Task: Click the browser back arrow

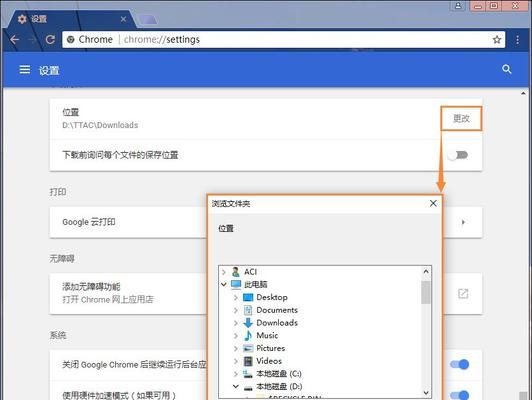Action: tap(15, 40)
